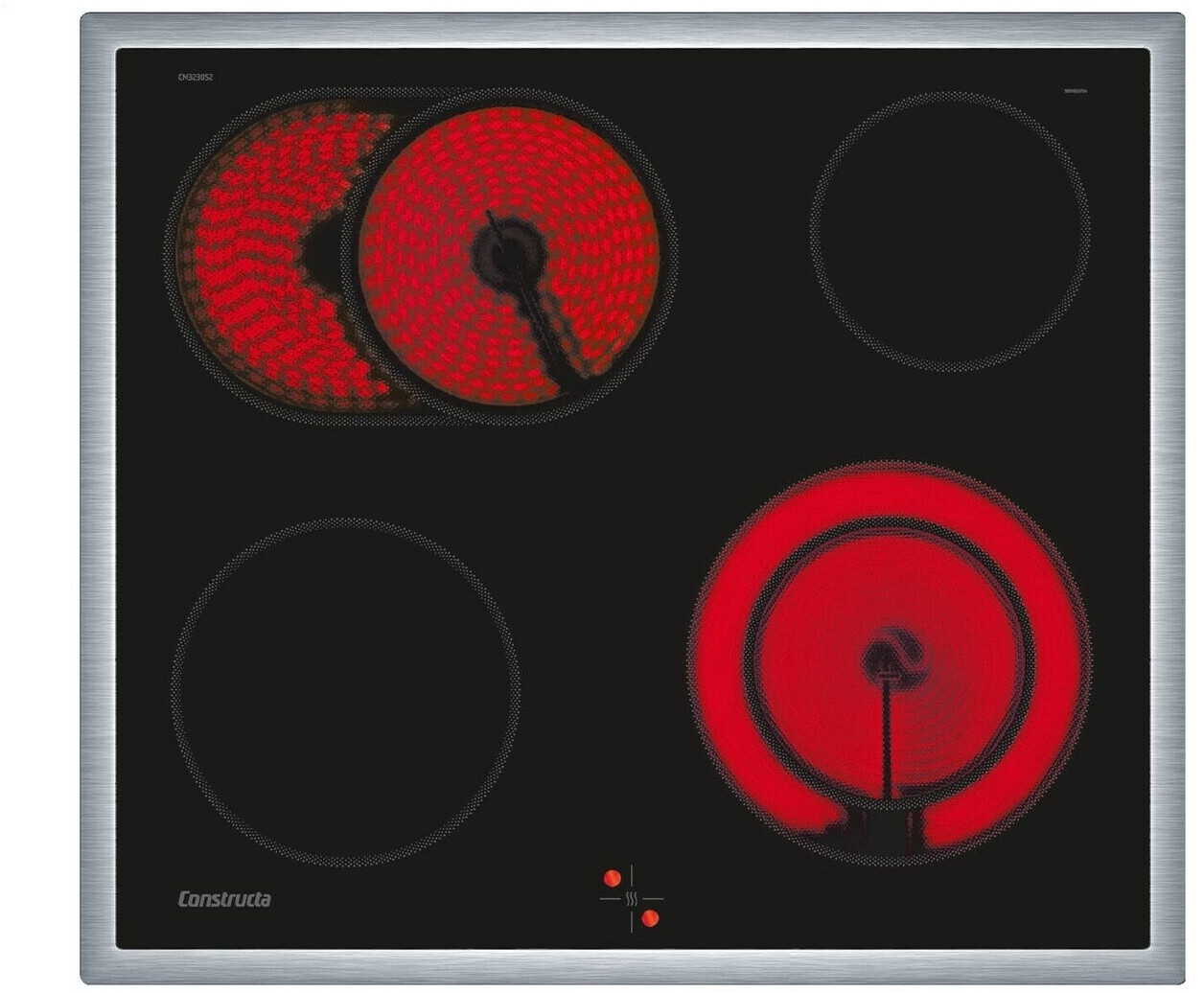Viewport: 1204px width, 993px height.
Task: Select the unlit bottom-left cooking zone
Action: pyautogui.click(x=345, y=692)
